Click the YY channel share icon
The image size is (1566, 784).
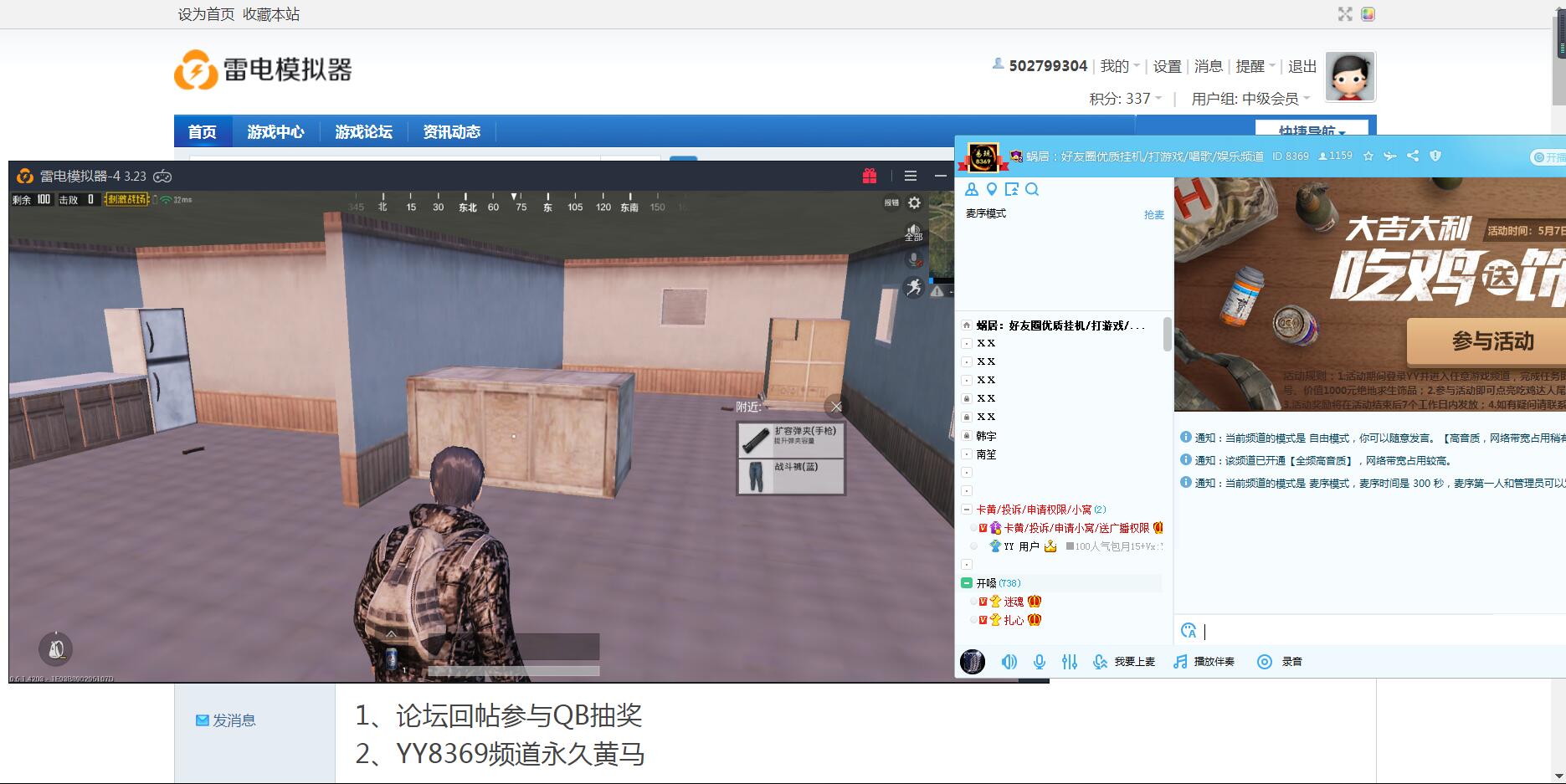coord(1413,156)
